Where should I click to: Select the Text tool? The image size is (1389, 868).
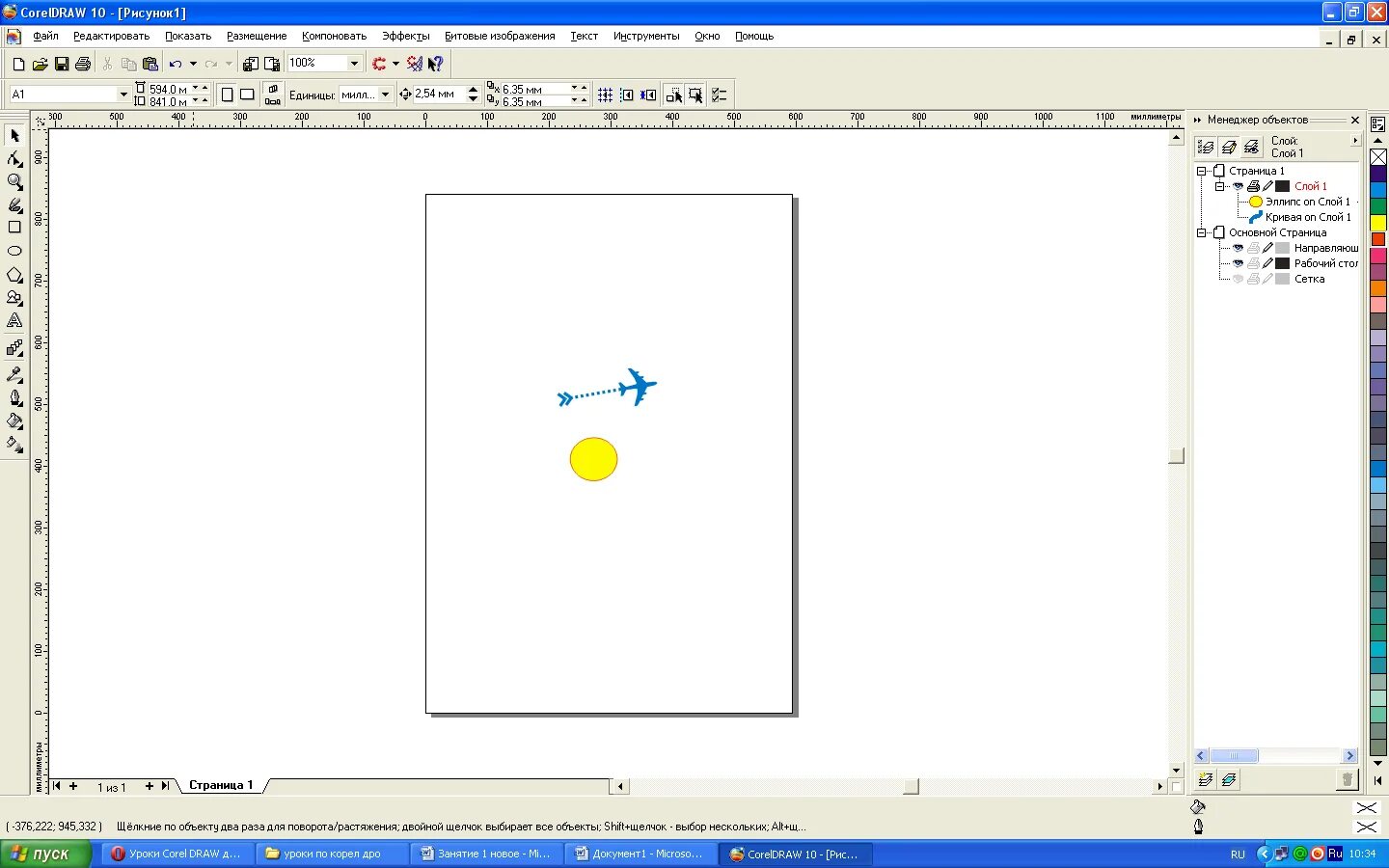click(x=14, y=321)
